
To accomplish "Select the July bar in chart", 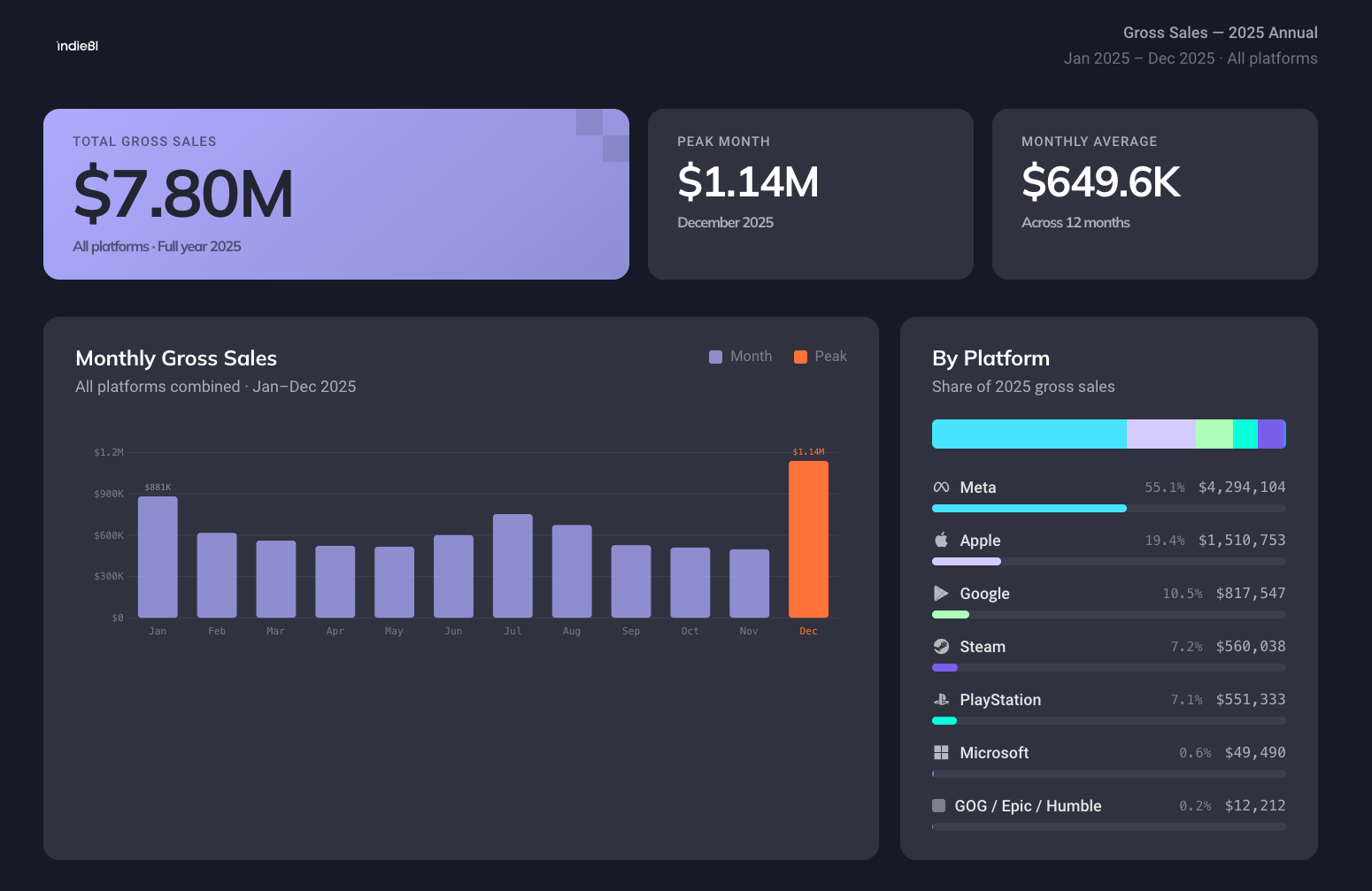I will (x=513, y=565).
